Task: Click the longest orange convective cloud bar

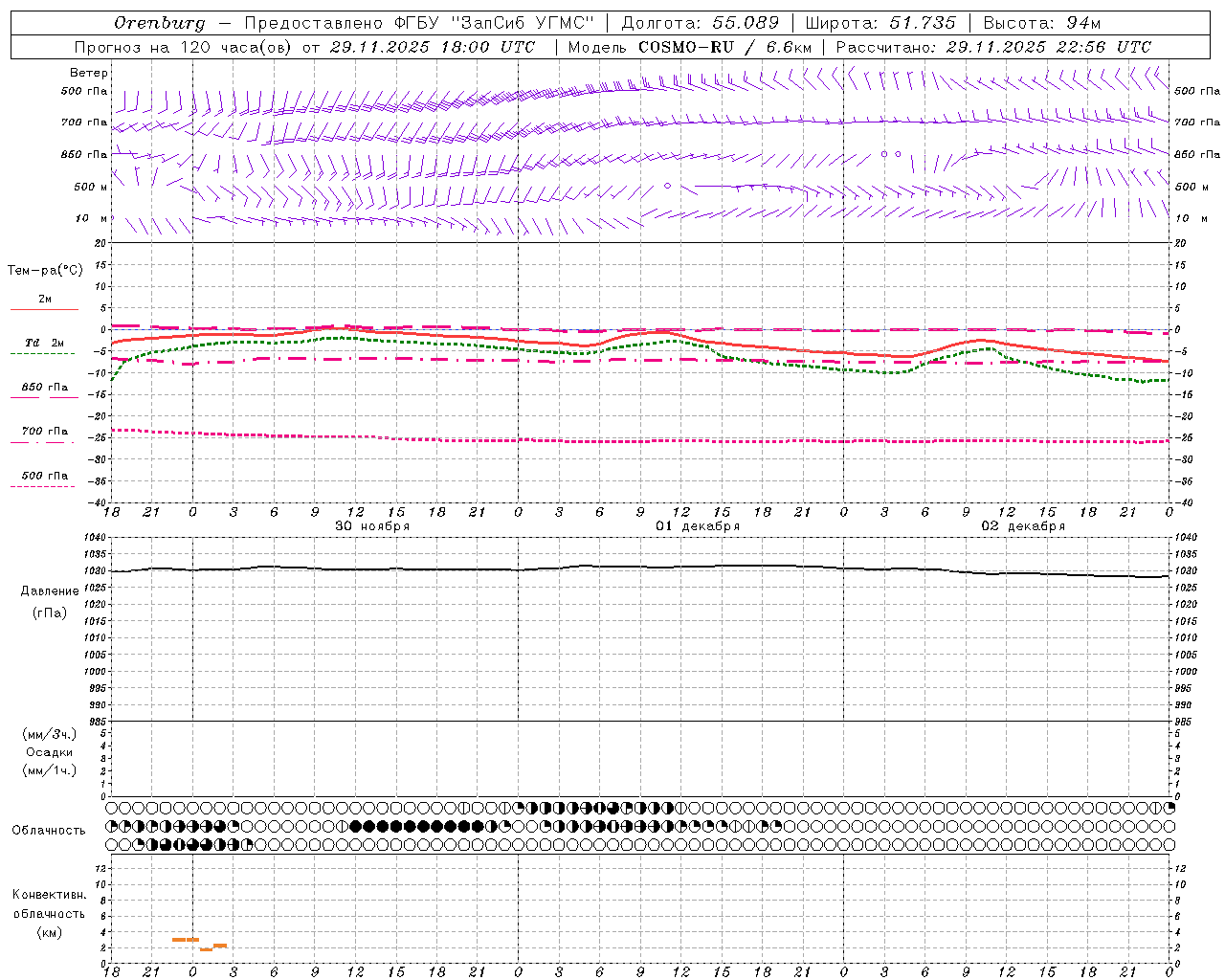Action: tap(186, 940)
